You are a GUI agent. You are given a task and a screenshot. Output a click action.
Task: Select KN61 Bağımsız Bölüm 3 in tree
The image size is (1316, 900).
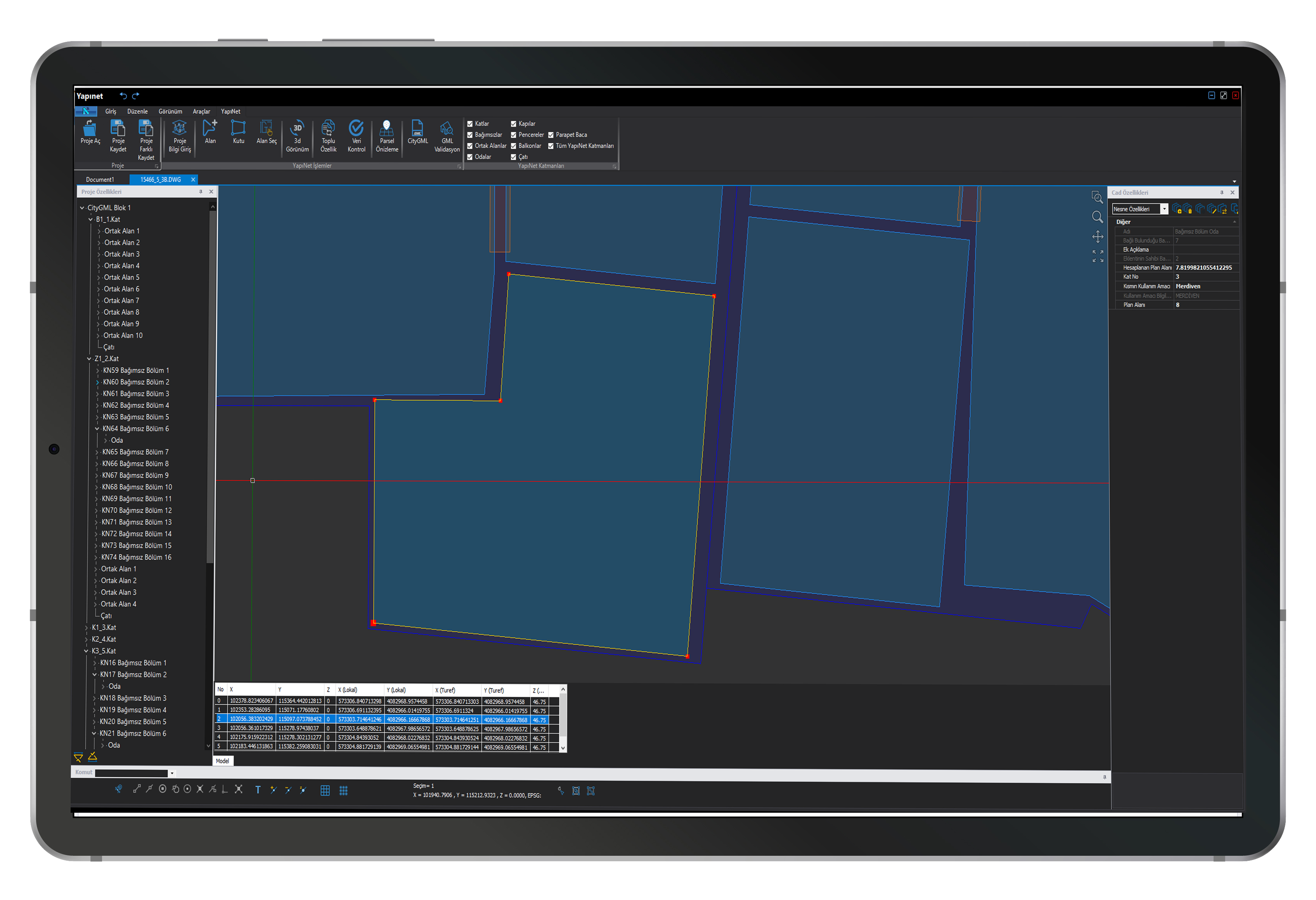coord(135,393)
